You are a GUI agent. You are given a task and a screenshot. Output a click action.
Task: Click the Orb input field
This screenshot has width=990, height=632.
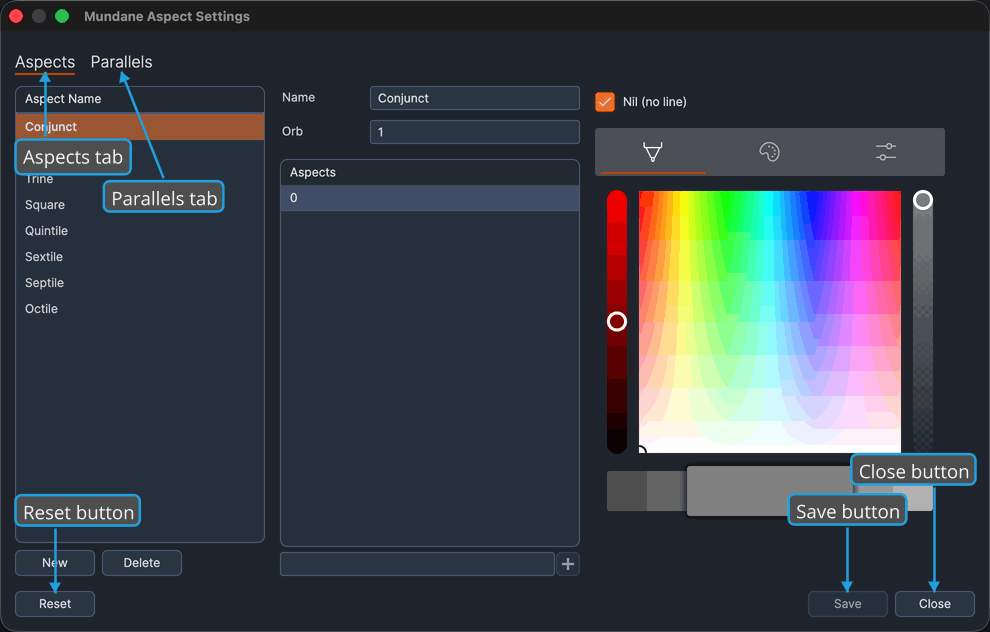point(474,132)
